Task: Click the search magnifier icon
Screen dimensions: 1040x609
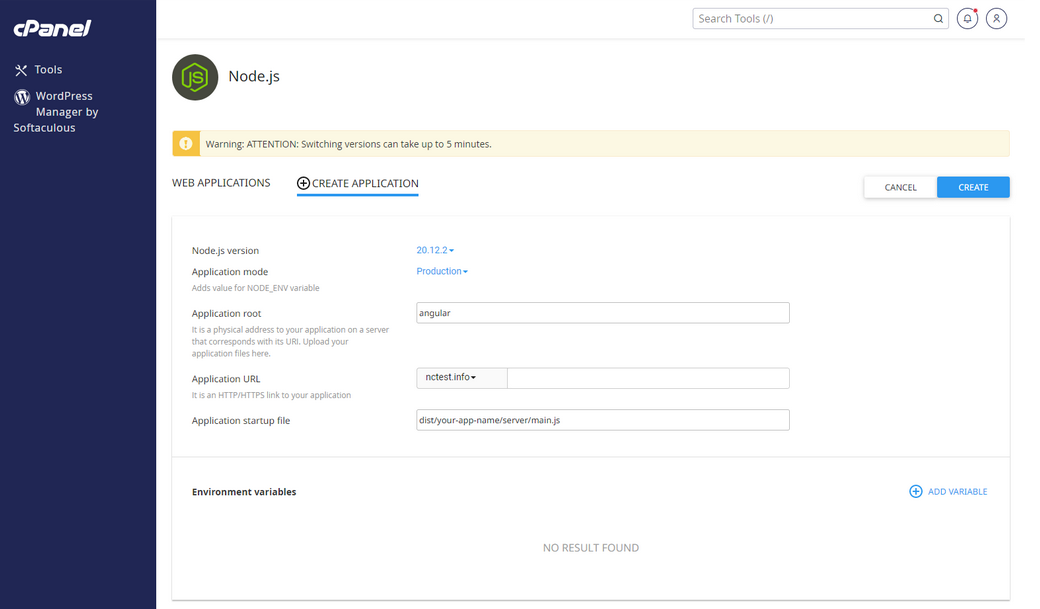Action: click(x=938, y=19)
